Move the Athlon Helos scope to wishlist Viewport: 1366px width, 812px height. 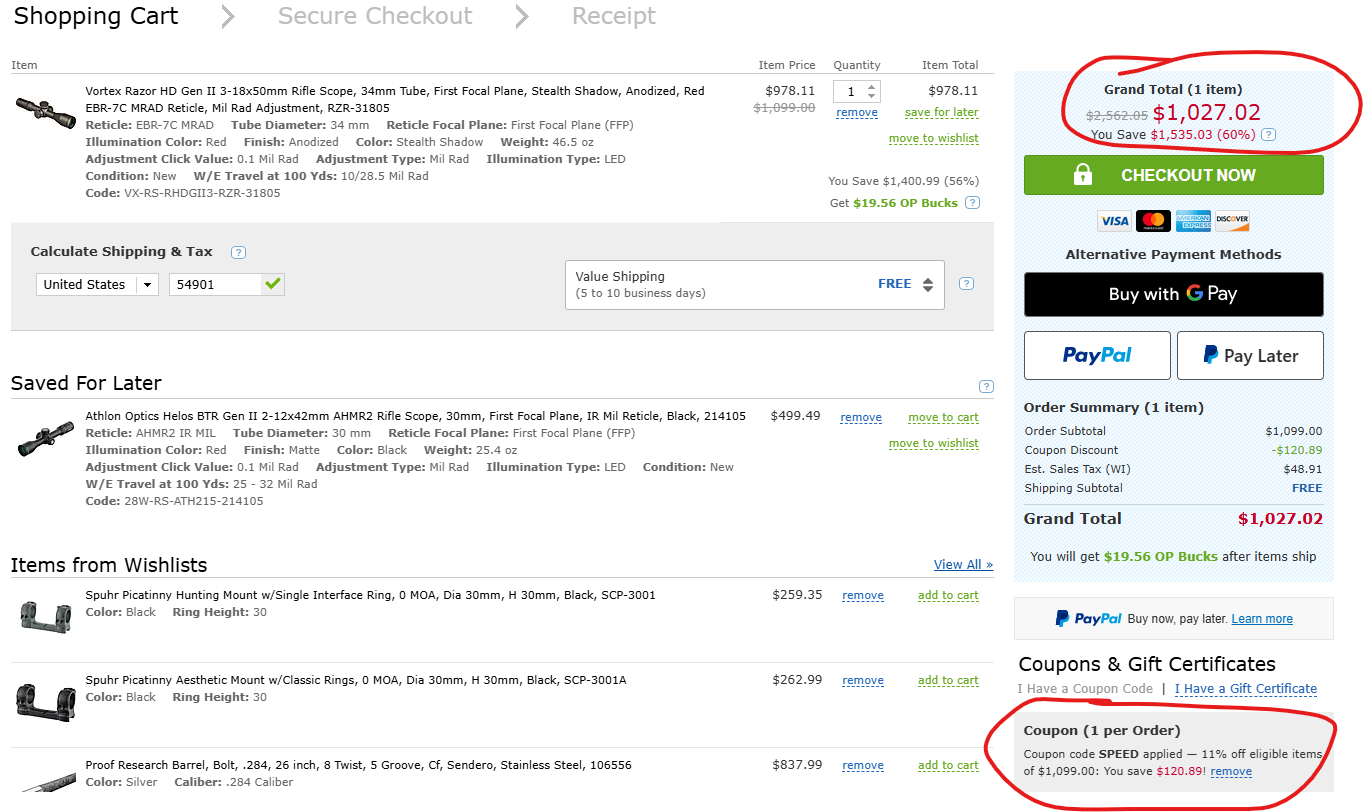tap(934, 443)
